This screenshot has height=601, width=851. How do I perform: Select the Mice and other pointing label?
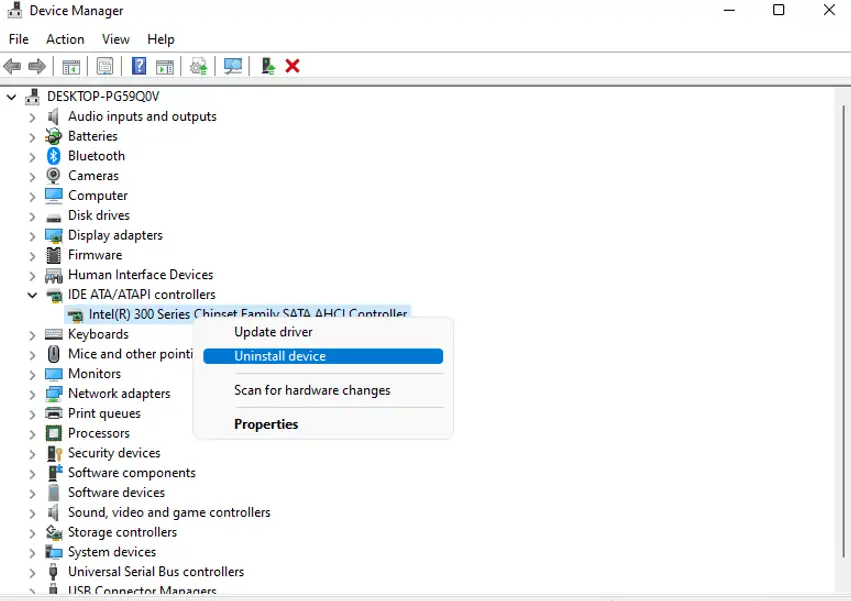[130, 354]
